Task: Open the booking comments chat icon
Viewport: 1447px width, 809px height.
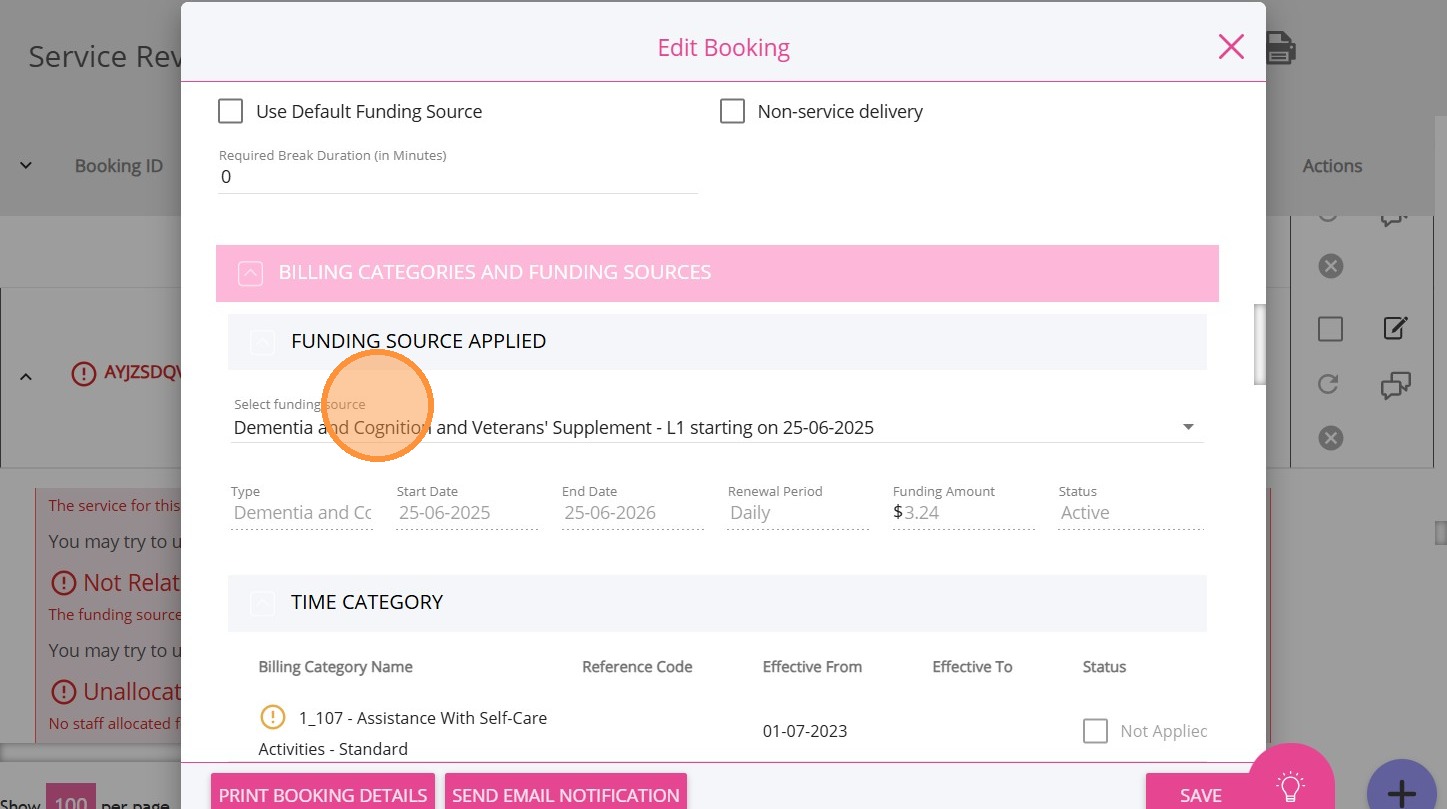Action: coord(1395,385)
